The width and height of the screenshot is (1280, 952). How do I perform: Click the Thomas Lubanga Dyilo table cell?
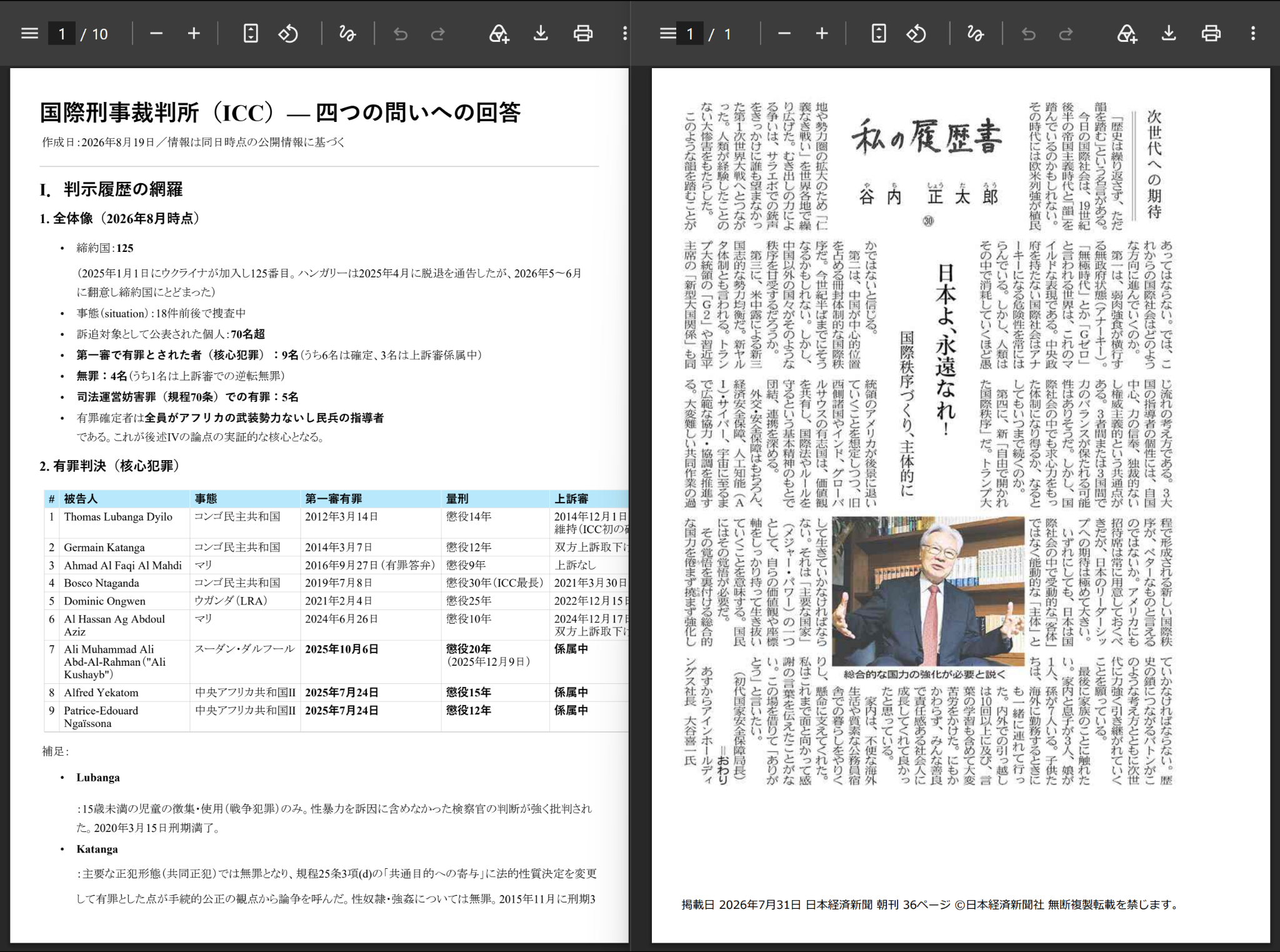point(124,523)
